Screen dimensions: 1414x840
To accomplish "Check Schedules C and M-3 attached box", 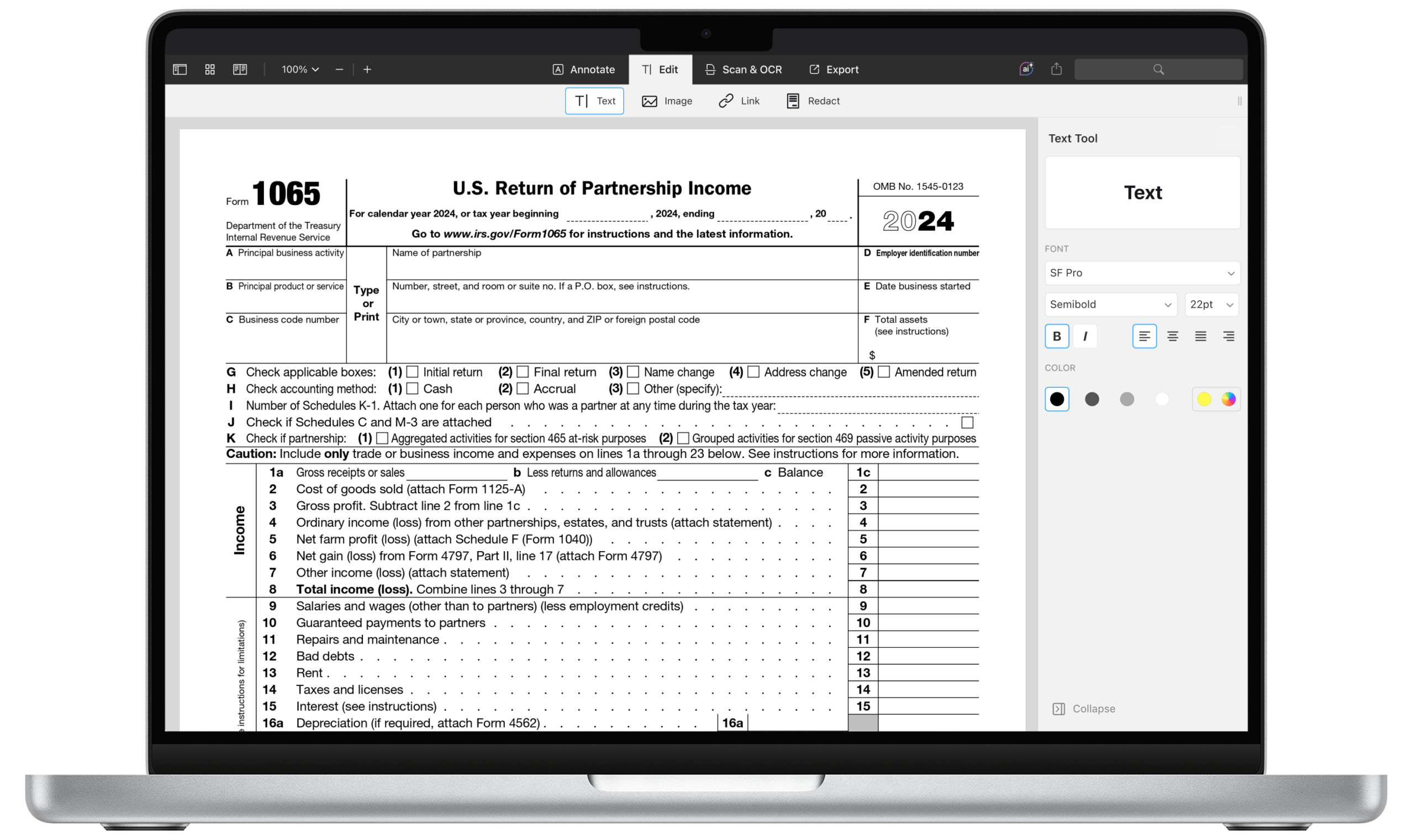I will tap(967, 422).
